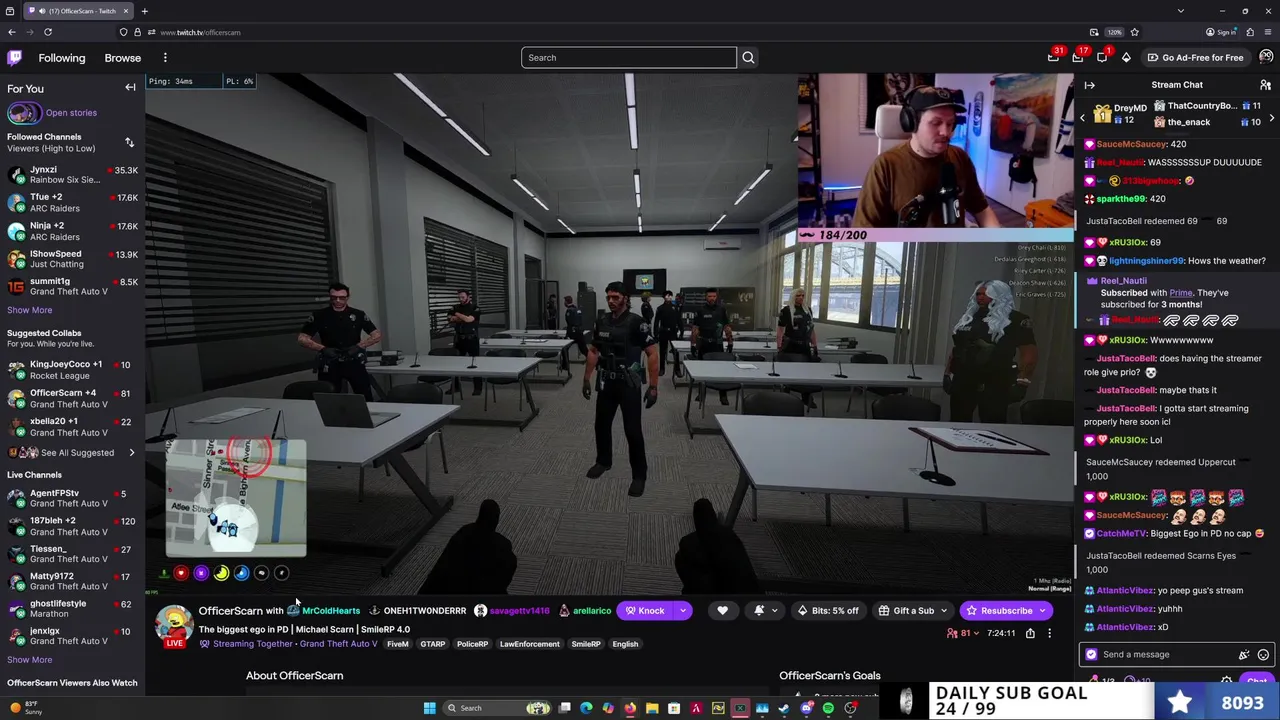Open the summit1g channel
Screen dimensions: 1280x720
tap(72, 287)
